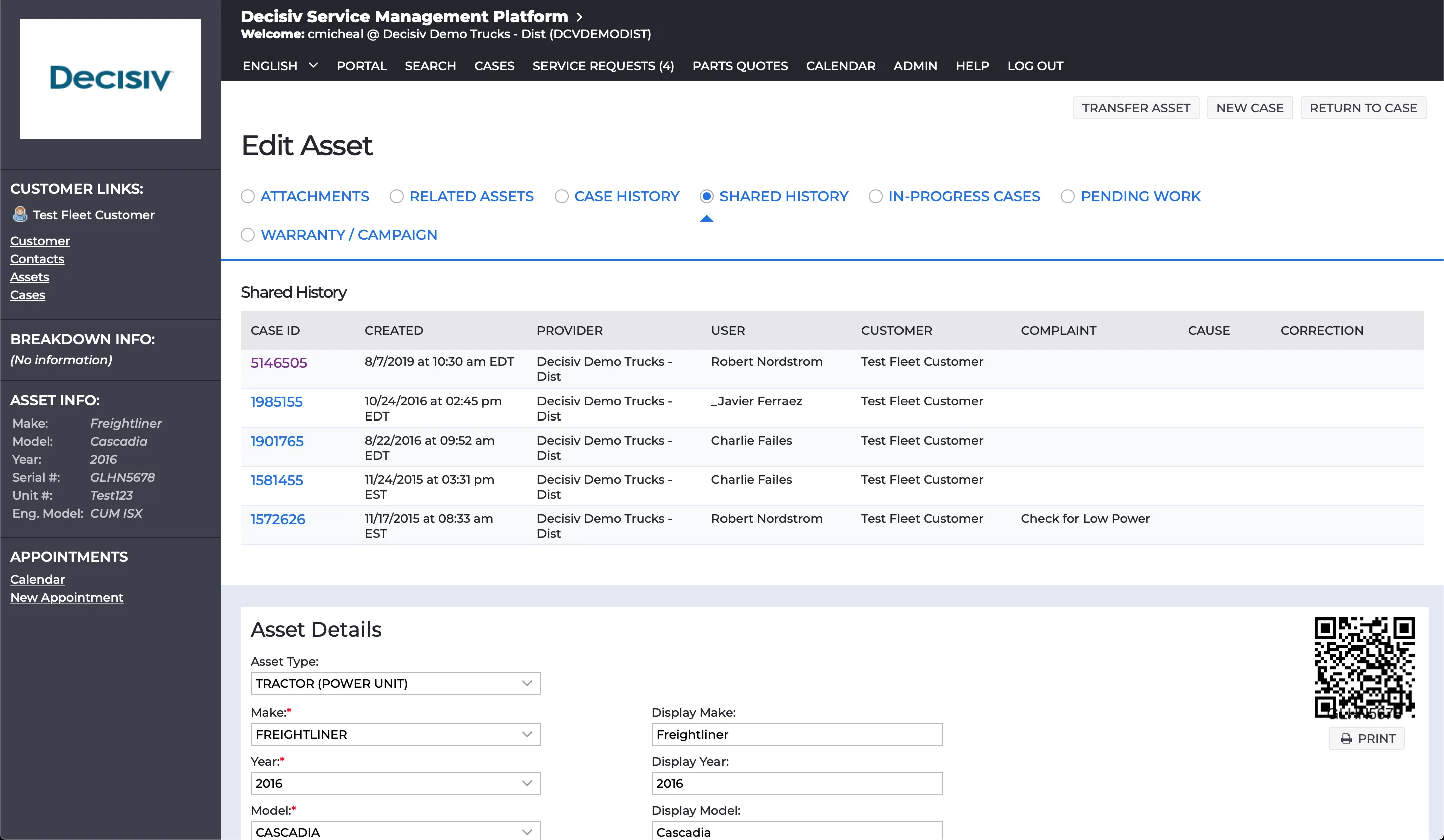Image resolution: width=1444 pixels, height=840 pixels.
Task: Click inside the Display Year field
Action: tap(796, 783)
